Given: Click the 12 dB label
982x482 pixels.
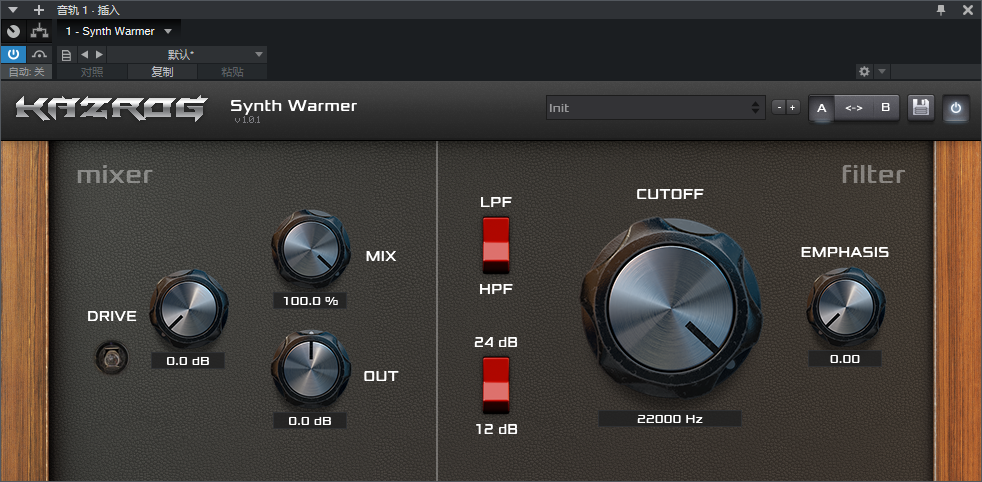Looking at the screenshot, I should click(x=496, y=429).
